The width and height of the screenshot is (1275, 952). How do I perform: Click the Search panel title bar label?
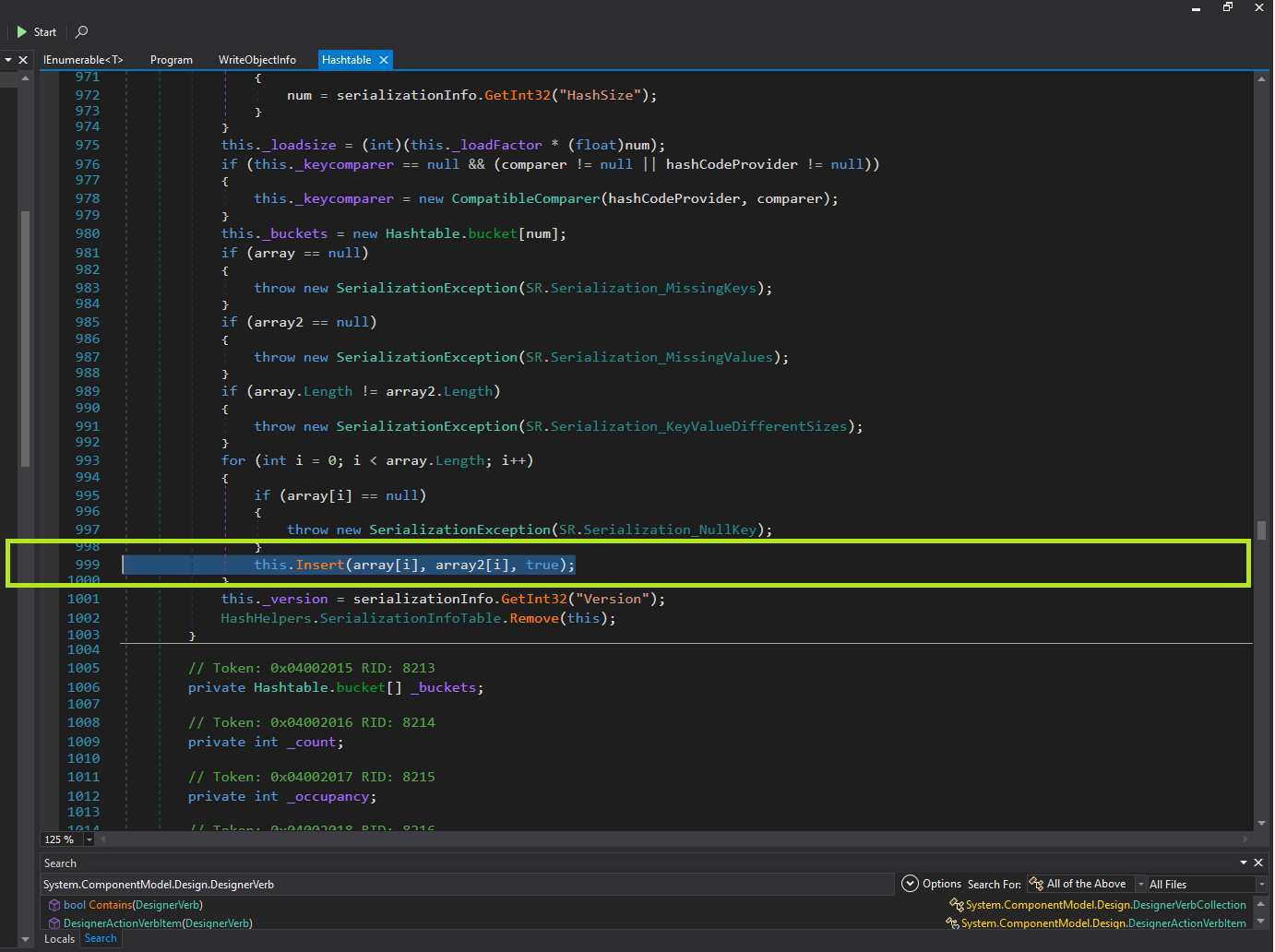click(x=60, y=863)
